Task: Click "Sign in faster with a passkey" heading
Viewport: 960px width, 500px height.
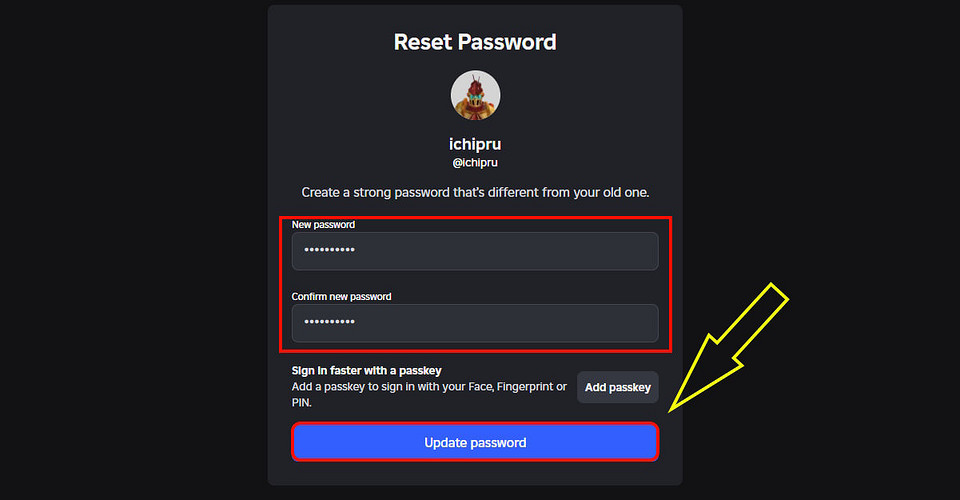Action: coord(366,371)
